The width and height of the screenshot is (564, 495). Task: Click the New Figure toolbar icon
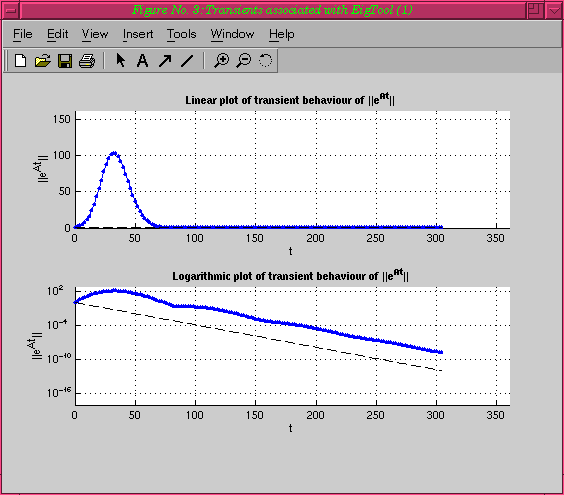coord(21,60)
